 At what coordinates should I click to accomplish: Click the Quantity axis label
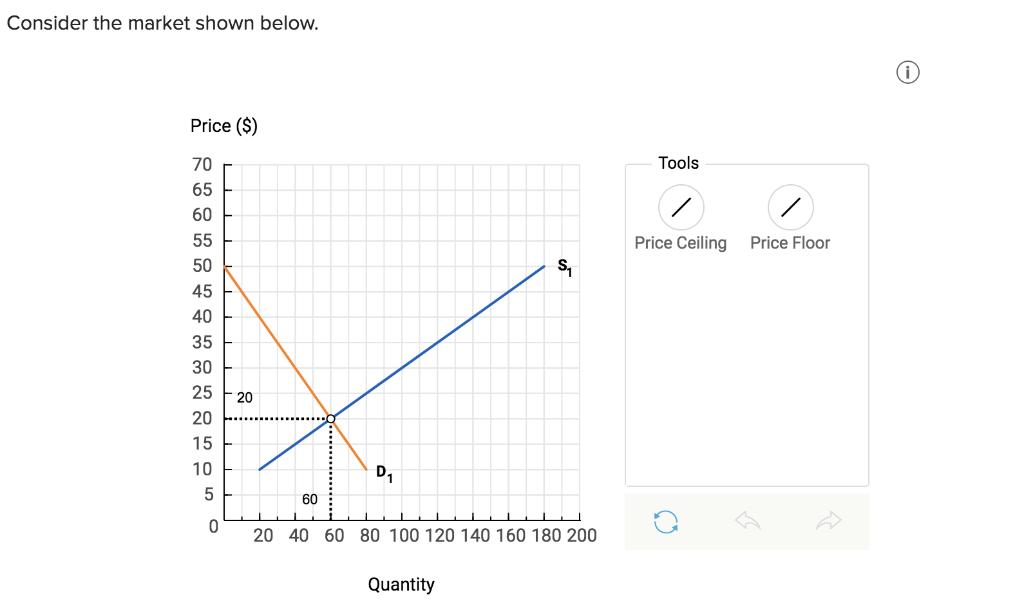401,584
